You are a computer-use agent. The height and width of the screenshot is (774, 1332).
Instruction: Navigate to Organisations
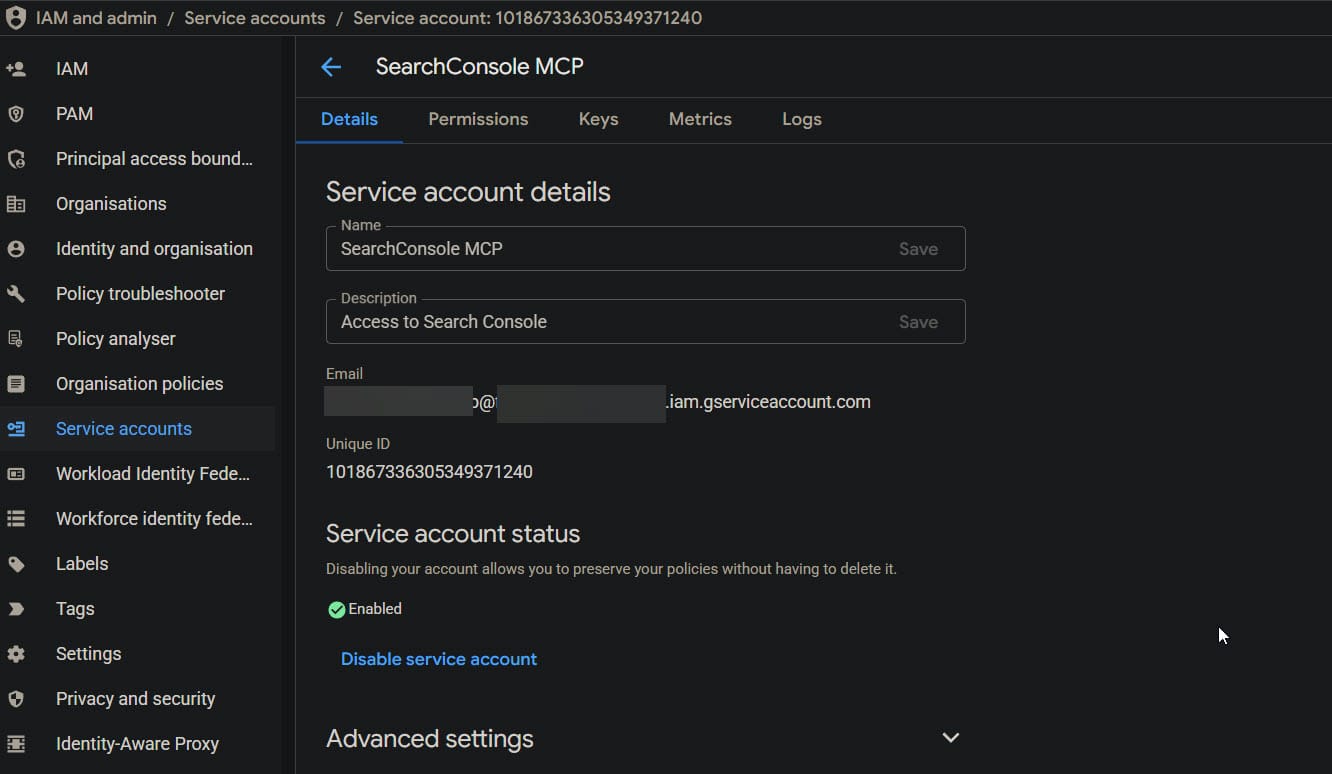[x=111, y=203]
